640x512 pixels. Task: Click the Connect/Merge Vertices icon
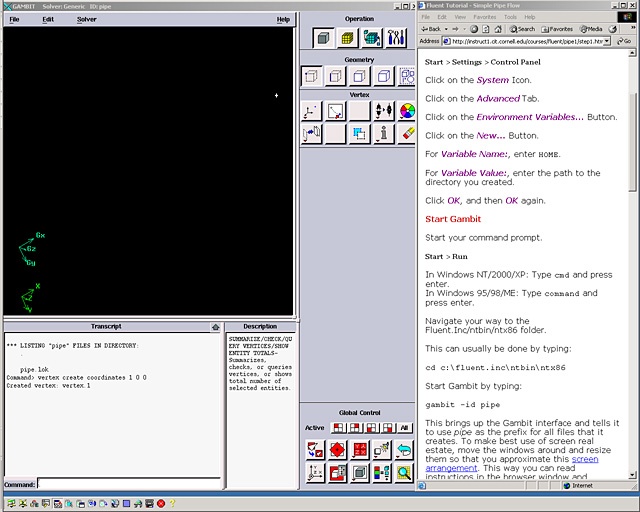pyautogui.click(x=384, y=111)
